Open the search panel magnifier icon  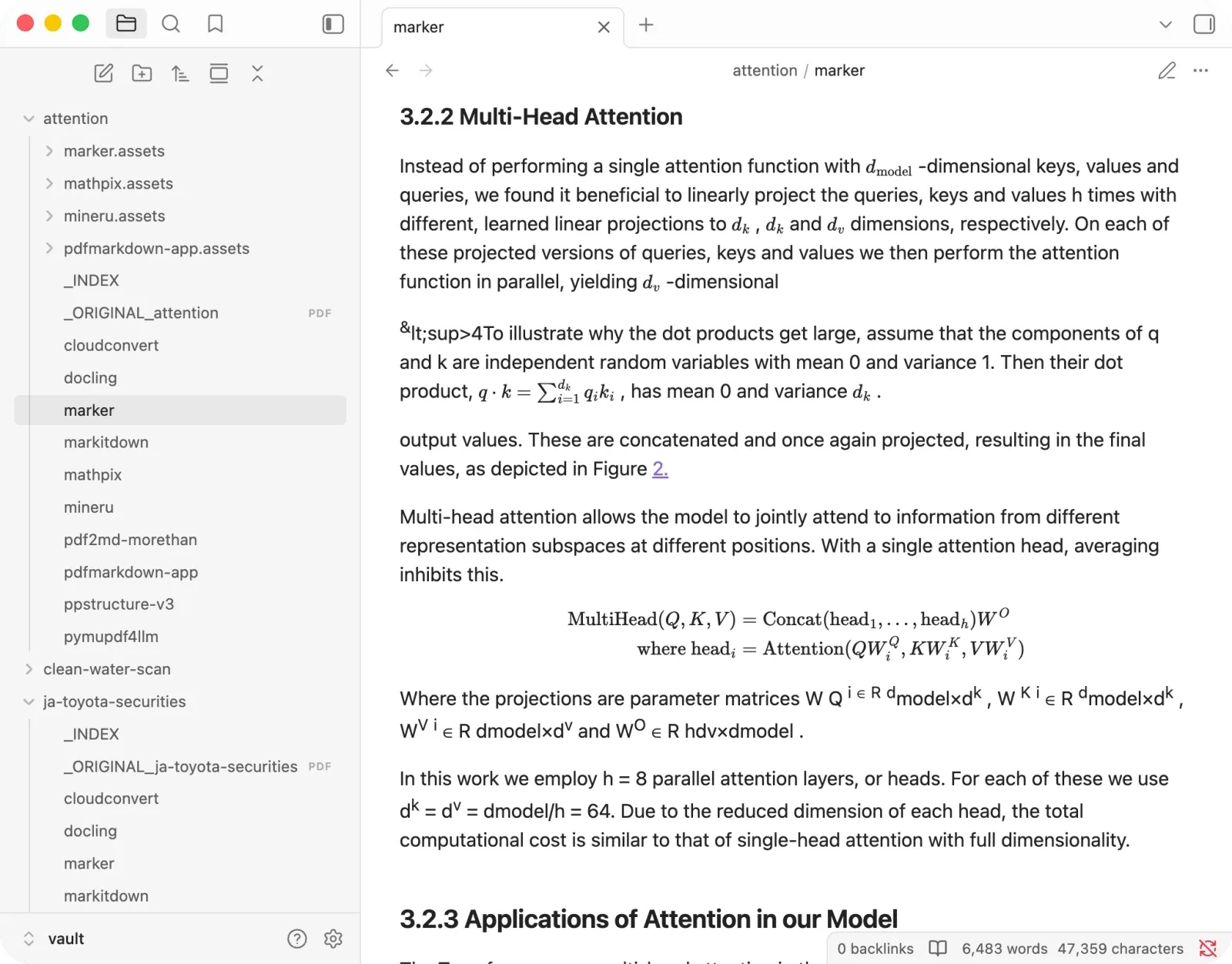point(171,24)
